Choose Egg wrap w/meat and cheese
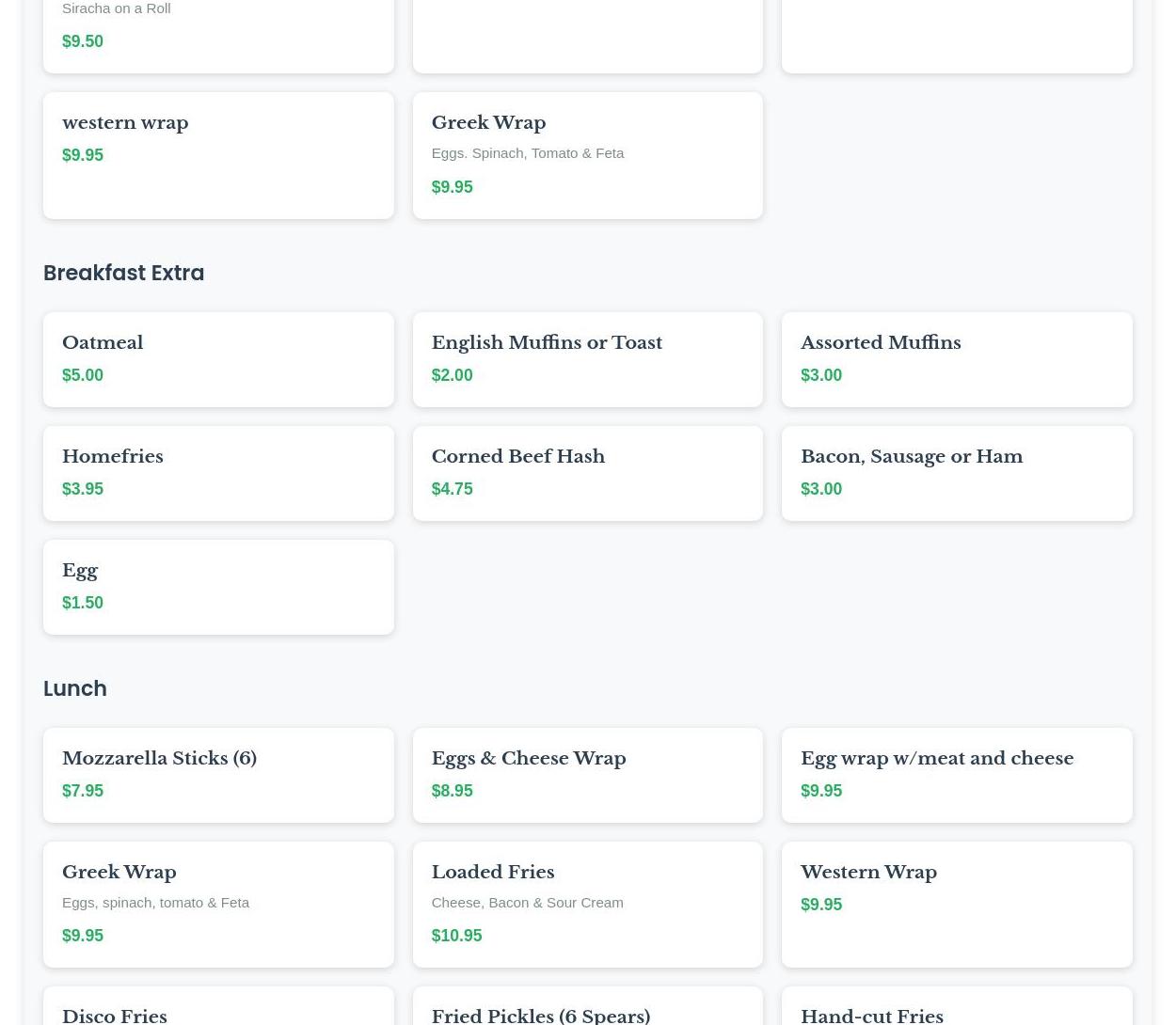 [957, 775]
